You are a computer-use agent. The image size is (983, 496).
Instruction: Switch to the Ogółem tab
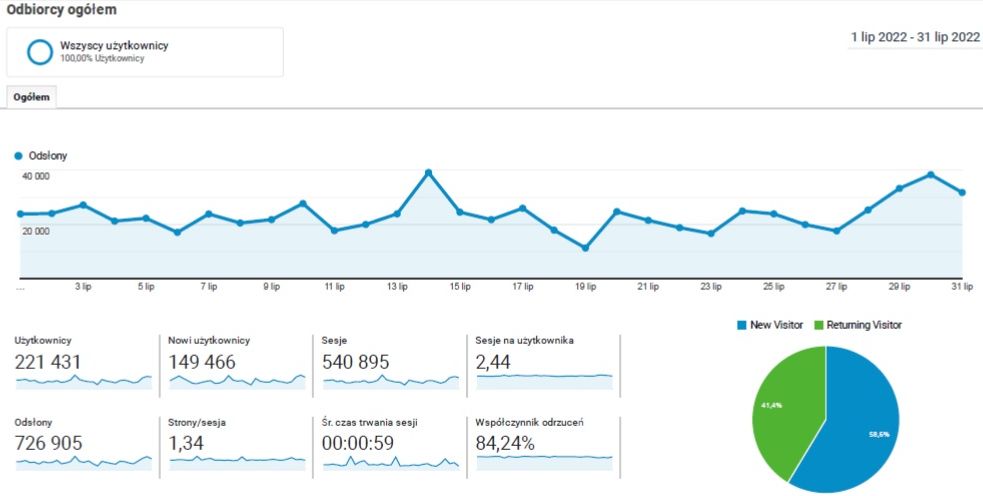coord(32,97)
